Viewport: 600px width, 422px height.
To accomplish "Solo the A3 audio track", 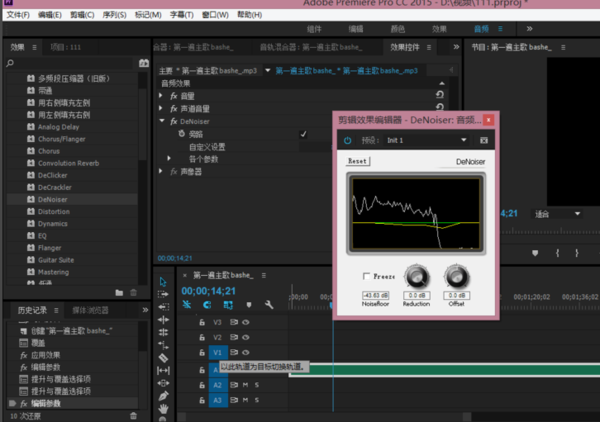I will [x=257, y=400].
